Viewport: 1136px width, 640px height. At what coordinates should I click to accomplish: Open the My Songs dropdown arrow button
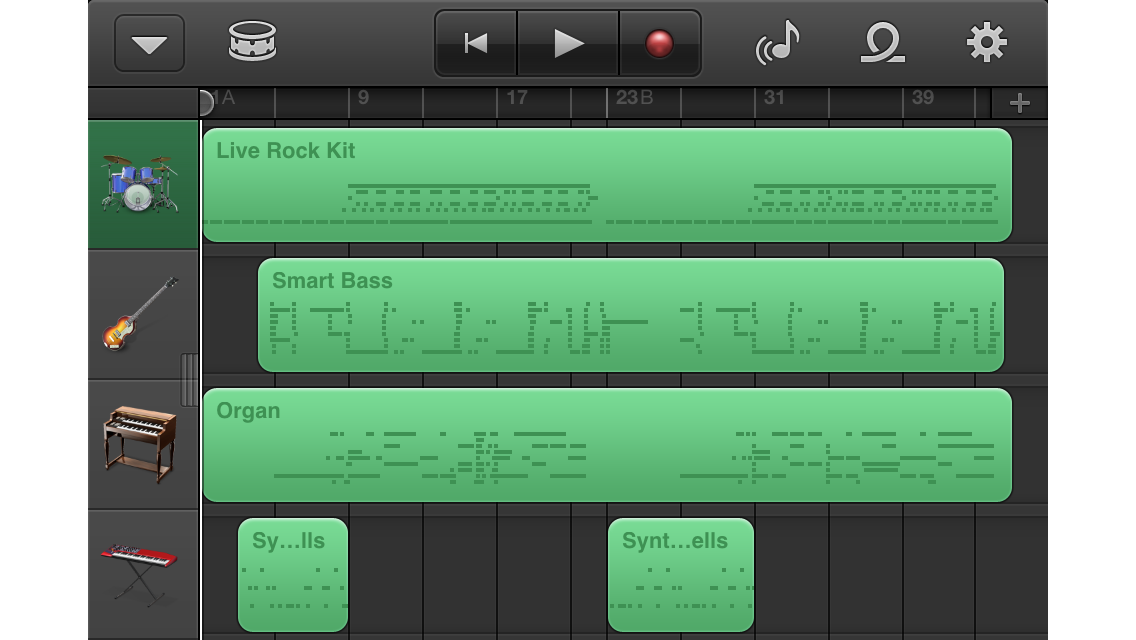click(149, 43)
